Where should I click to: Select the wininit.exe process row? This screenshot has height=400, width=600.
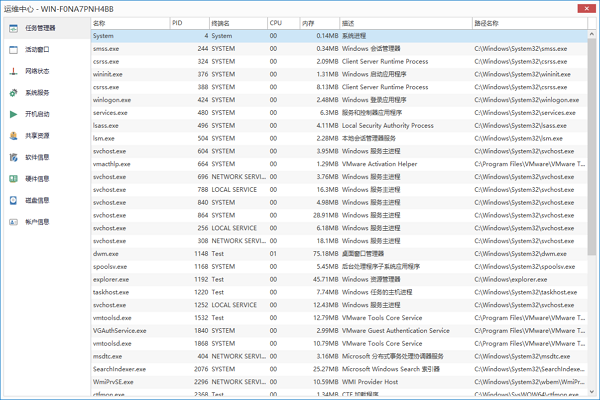[x=339, y=74]
